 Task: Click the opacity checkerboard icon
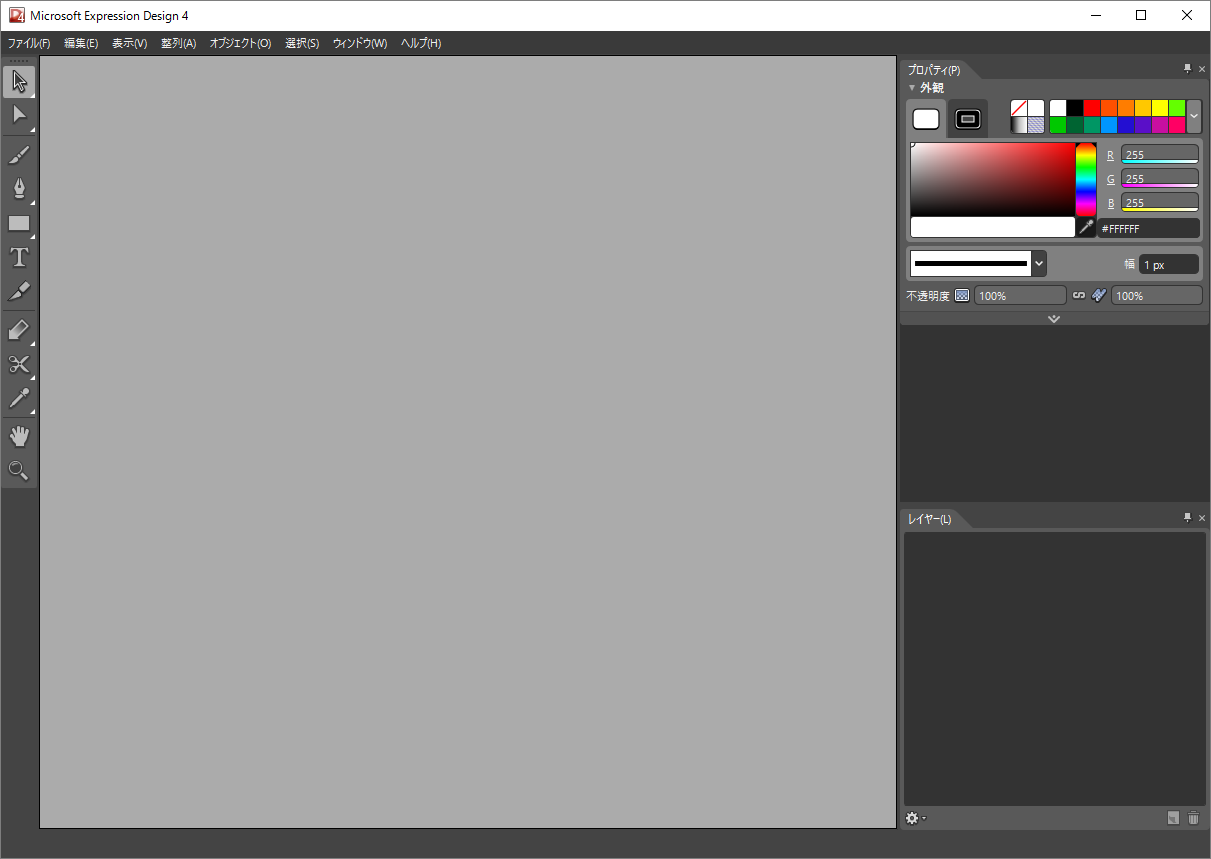click(x=962, y=296)
